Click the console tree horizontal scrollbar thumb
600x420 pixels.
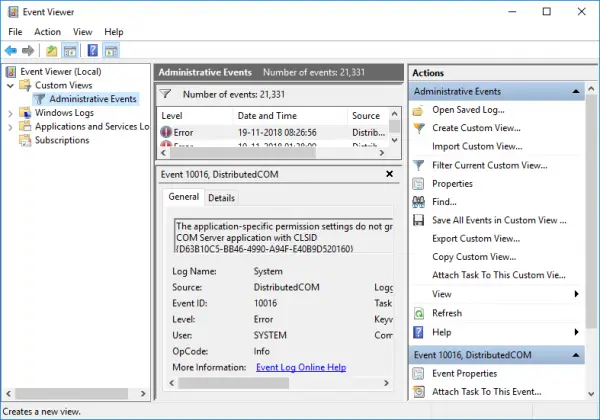click(72, 394)
